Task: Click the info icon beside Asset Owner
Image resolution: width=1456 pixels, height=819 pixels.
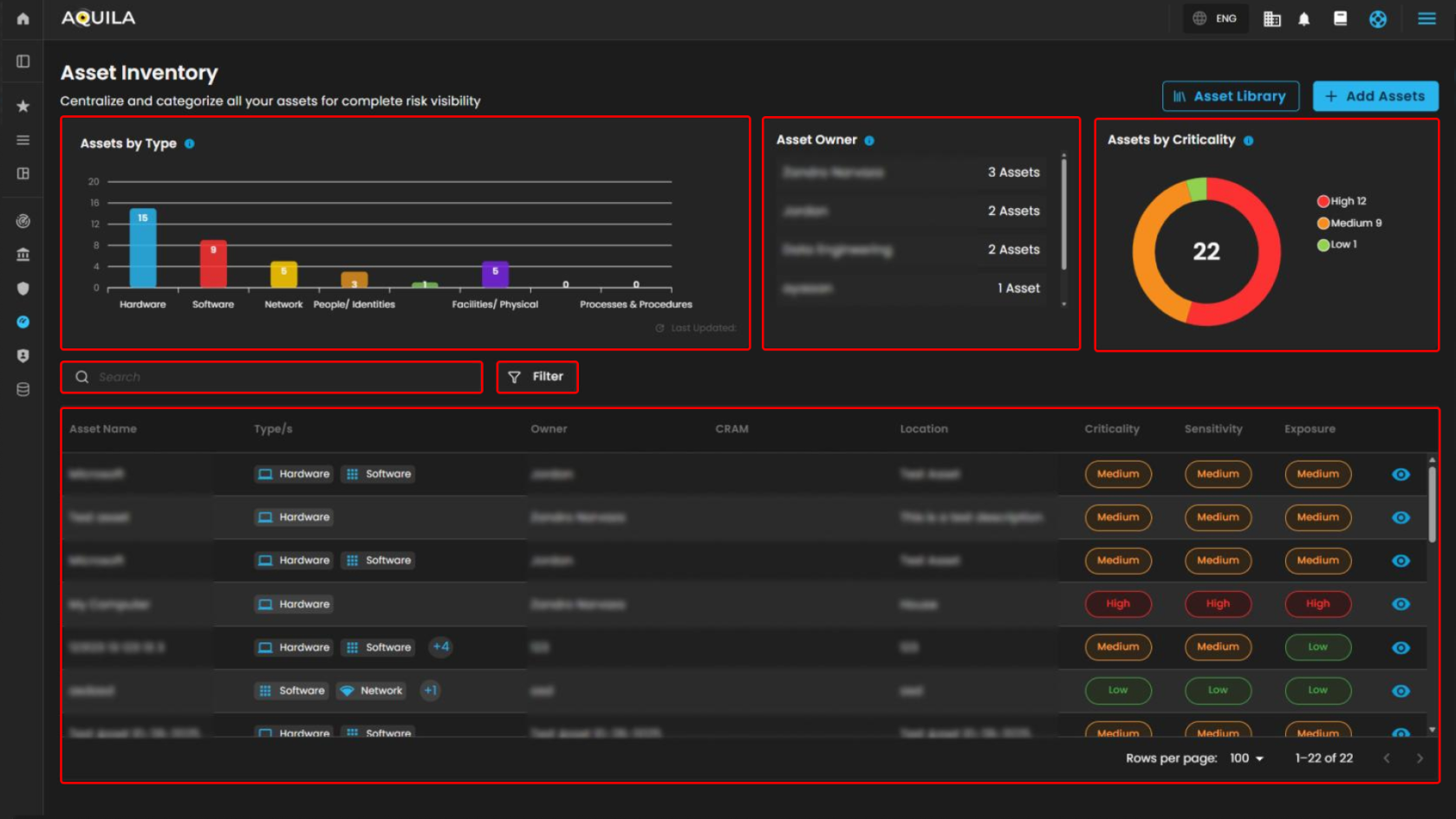Action: pyautogui.click(x=869, y=140)
